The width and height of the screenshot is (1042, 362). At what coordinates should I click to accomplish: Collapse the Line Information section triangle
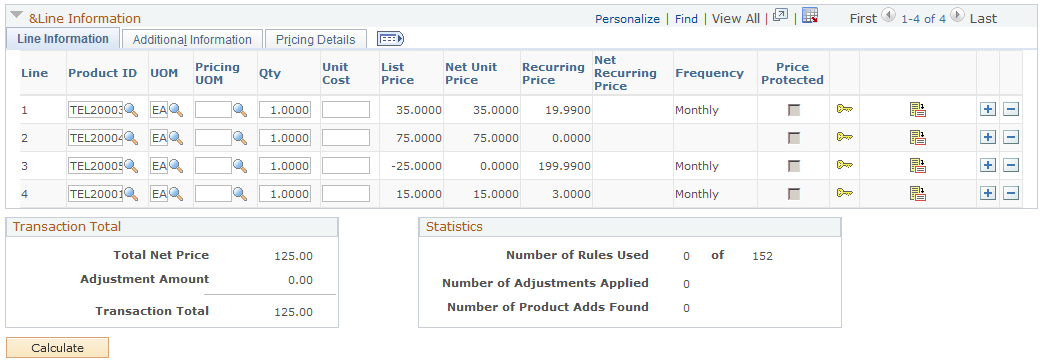pyautogui.click(x=17, y=16)
